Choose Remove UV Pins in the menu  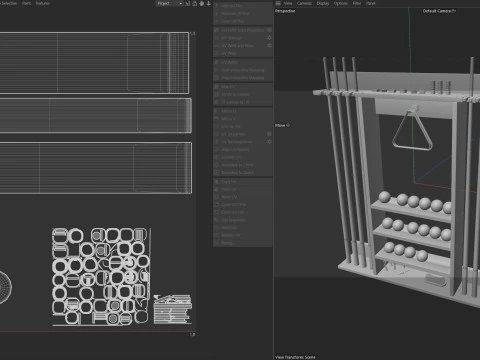[243, 14]
